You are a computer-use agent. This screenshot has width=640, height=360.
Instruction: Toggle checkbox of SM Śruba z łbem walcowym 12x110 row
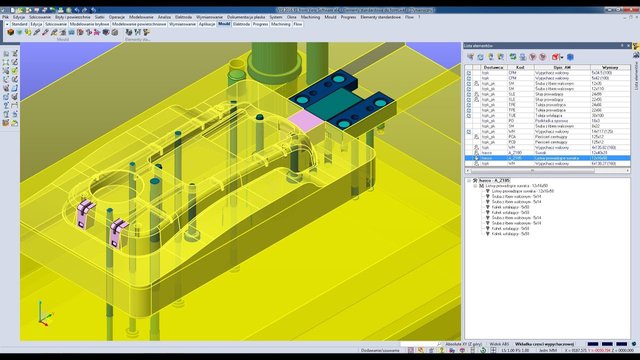click(469, 89)
